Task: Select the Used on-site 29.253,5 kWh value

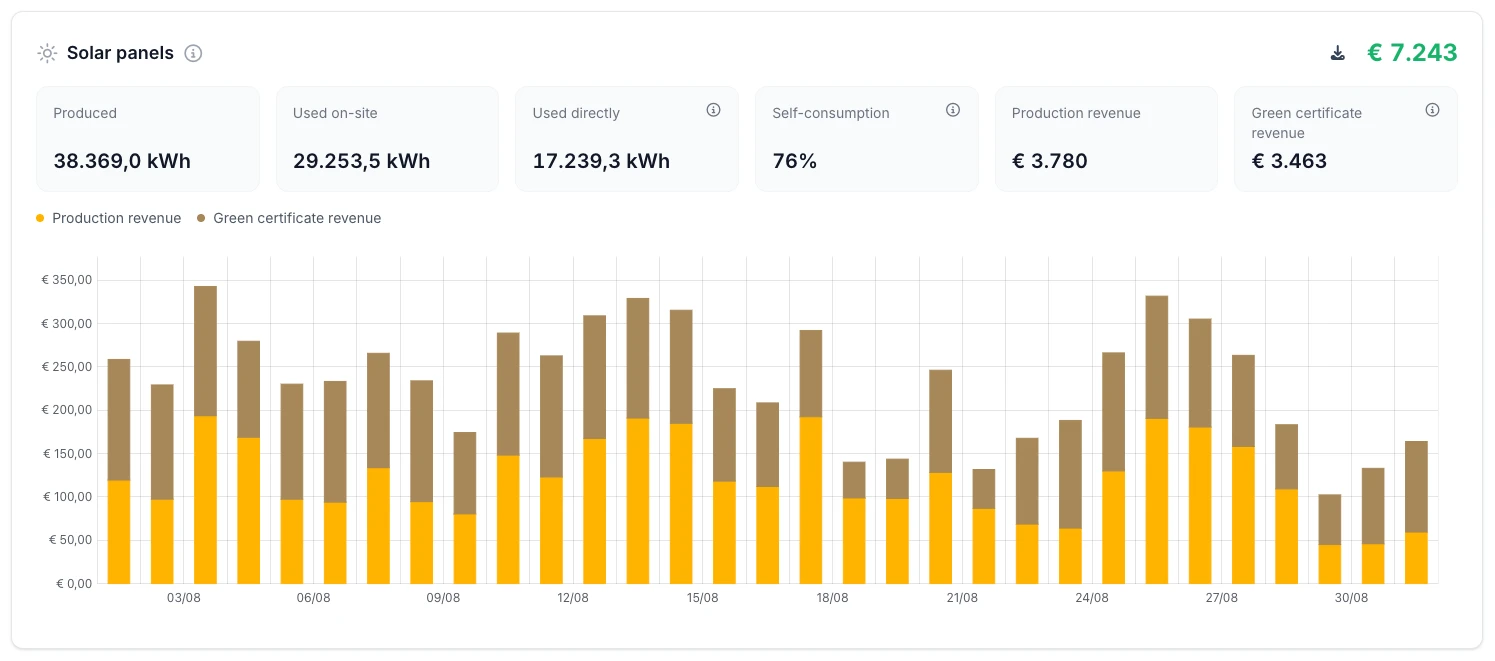Action: click(x=362, y=161)
